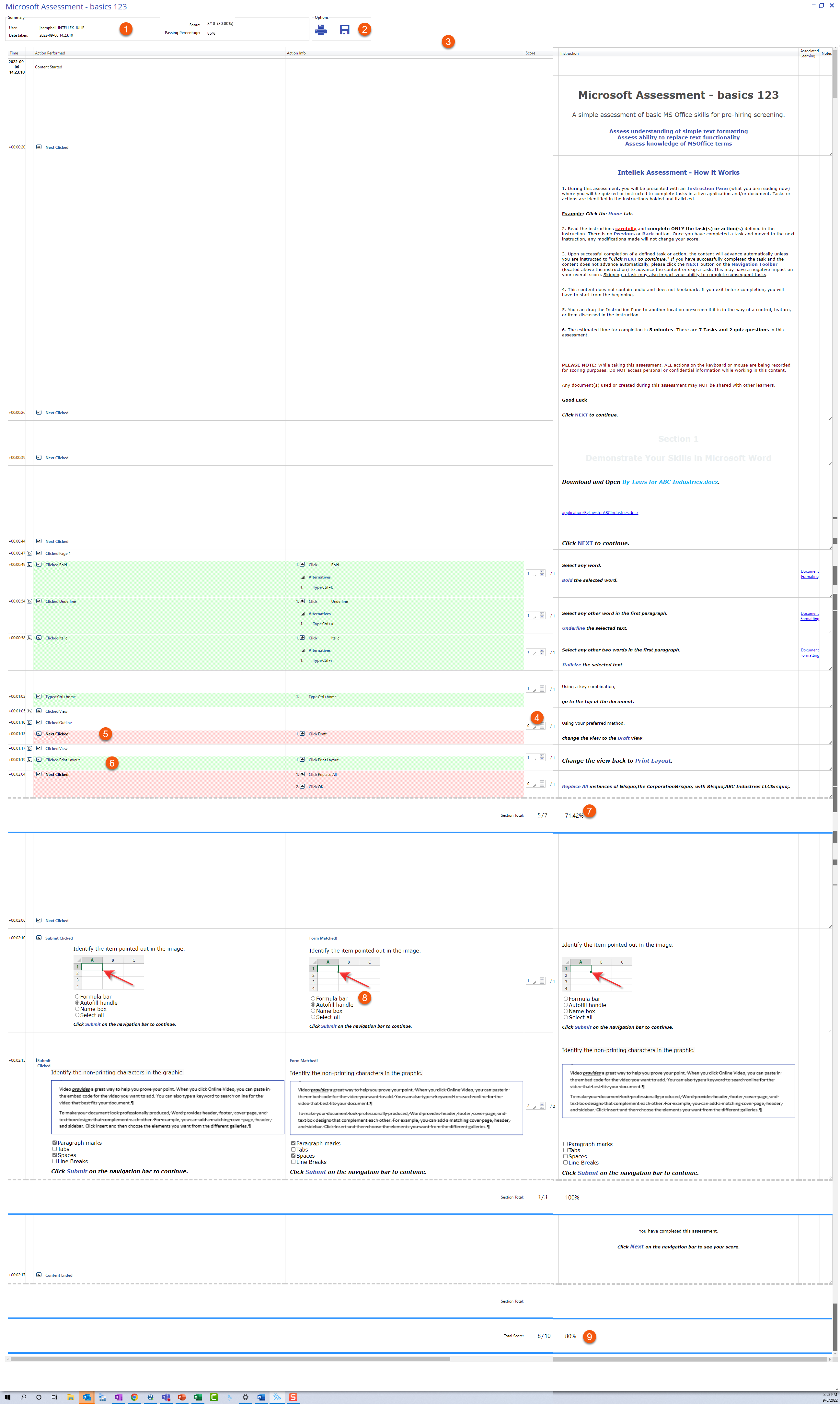Screen dimensions: 840x1404
Task: Open Excel from the taskbar
Action: pos(198,1397)
